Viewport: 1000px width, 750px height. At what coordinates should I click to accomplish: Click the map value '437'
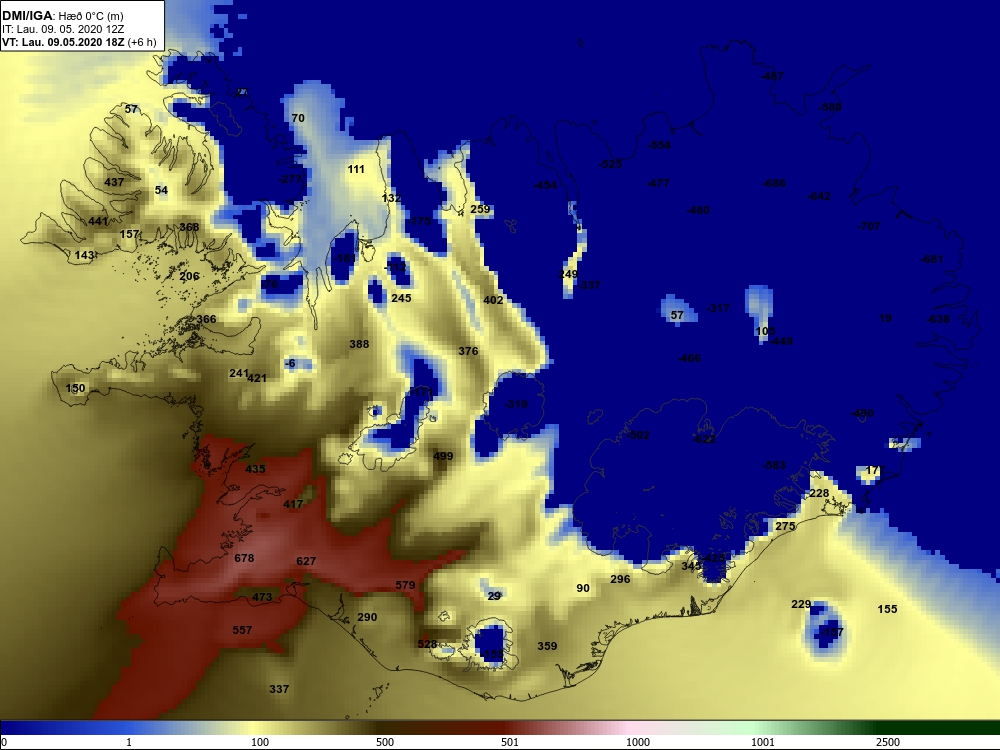click(x=114, y=182)
